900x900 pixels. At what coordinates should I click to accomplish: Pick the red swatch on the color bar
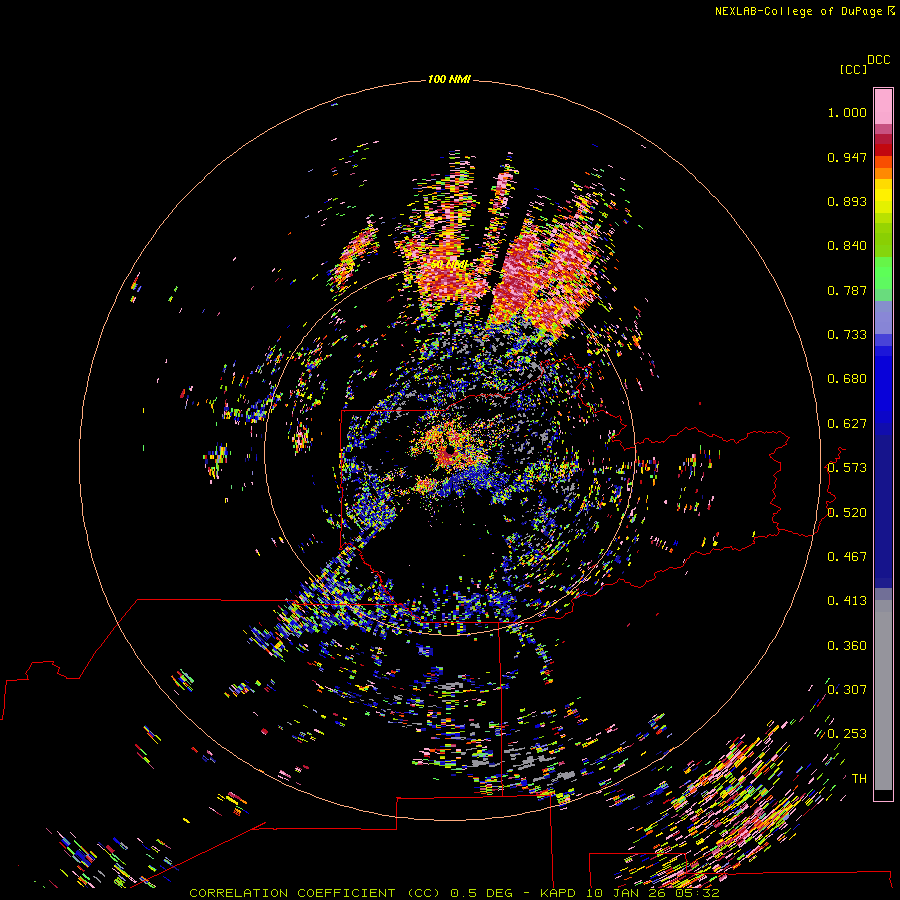883,150
